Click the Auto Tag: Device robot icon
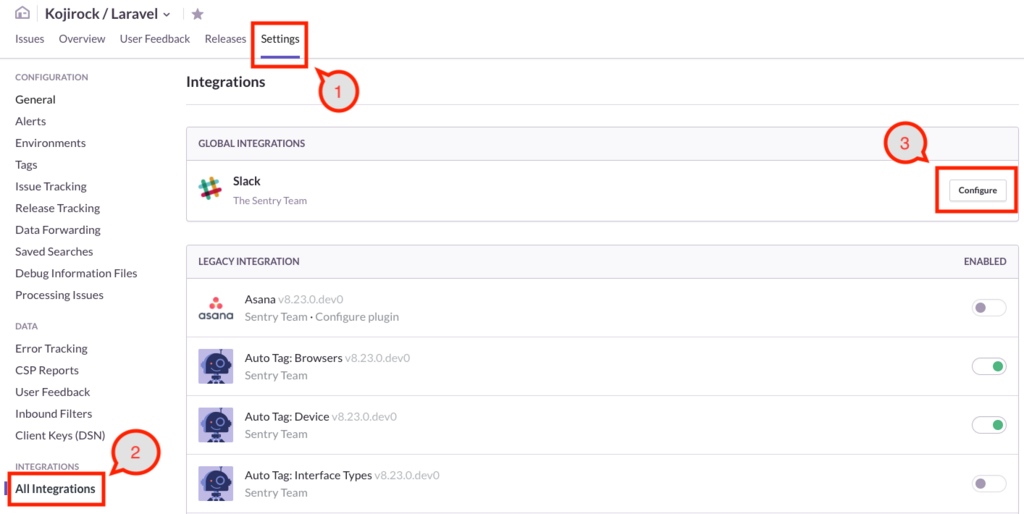Screen dimensions: 1024x514 pyautogui.click(x=216, y=425)
